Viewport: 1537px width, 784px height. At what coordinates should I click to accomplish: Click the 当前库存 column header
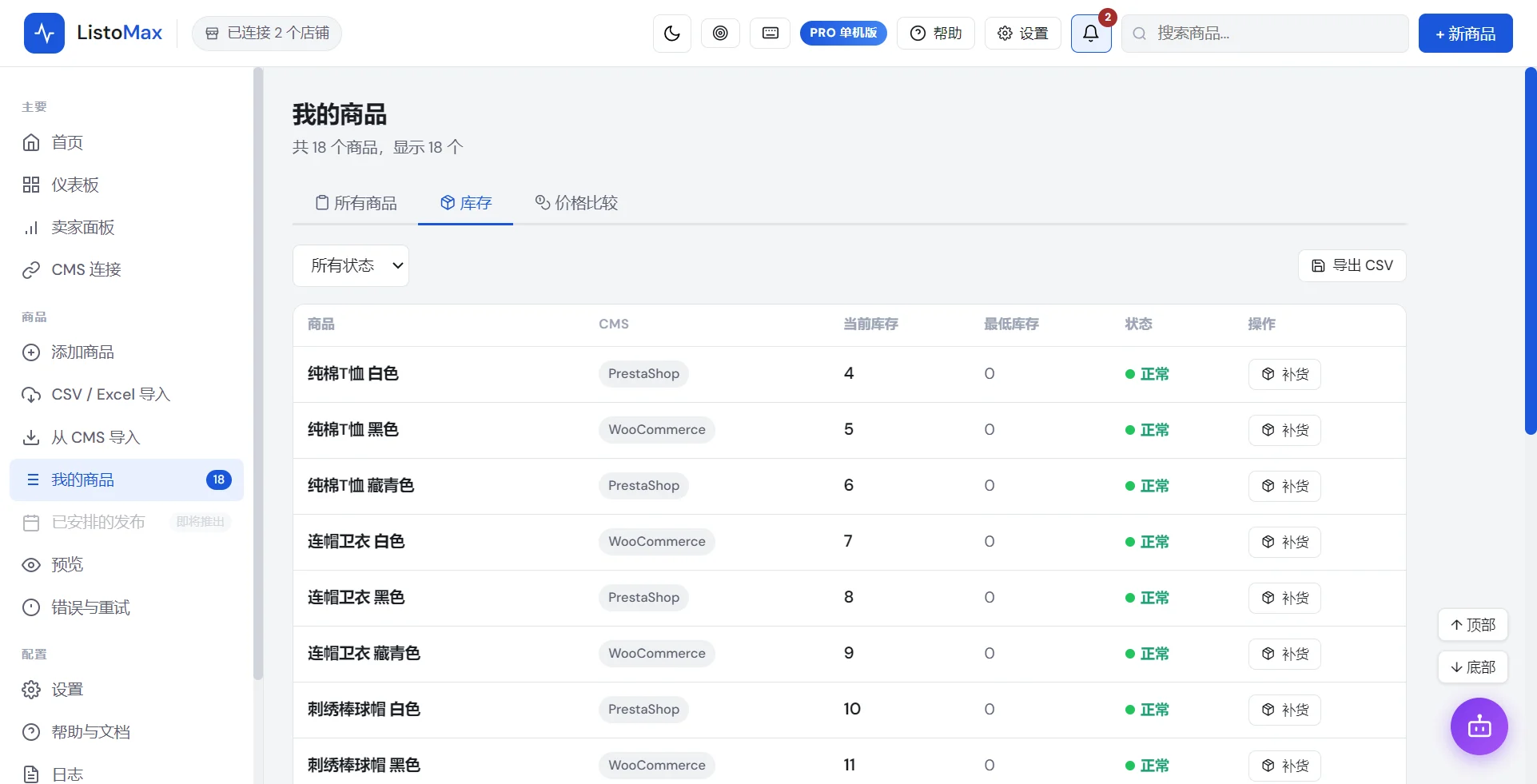click(x=870, y=324)
